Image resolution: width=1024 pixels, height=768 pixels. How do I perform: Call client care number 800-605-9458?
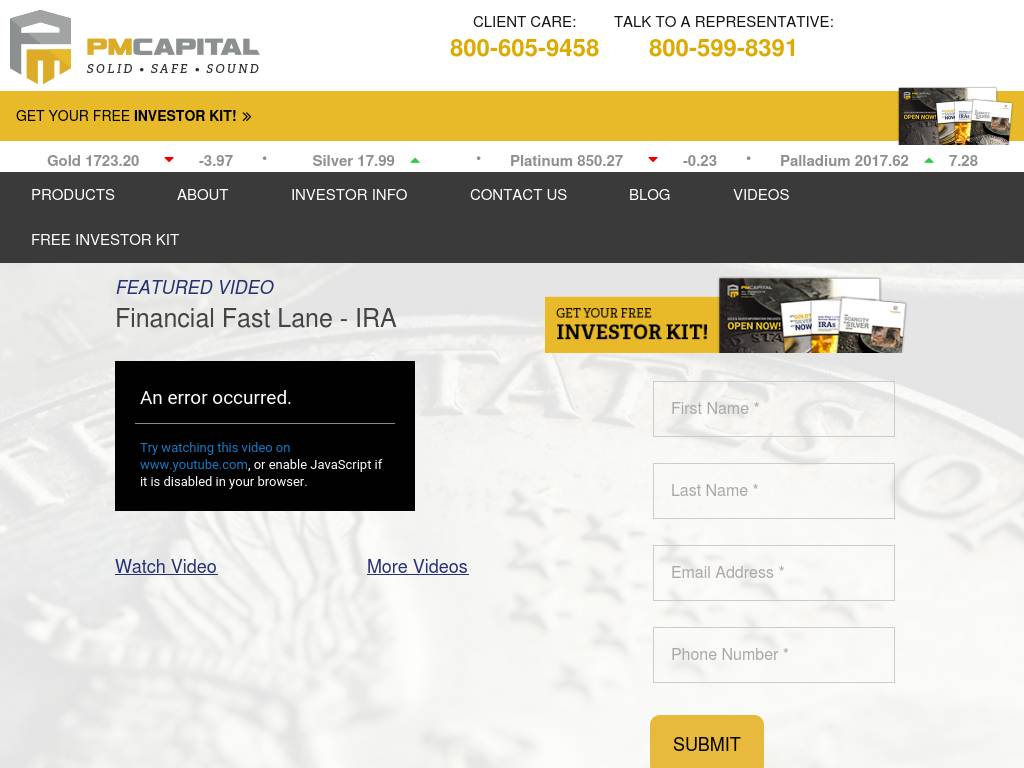524,48
